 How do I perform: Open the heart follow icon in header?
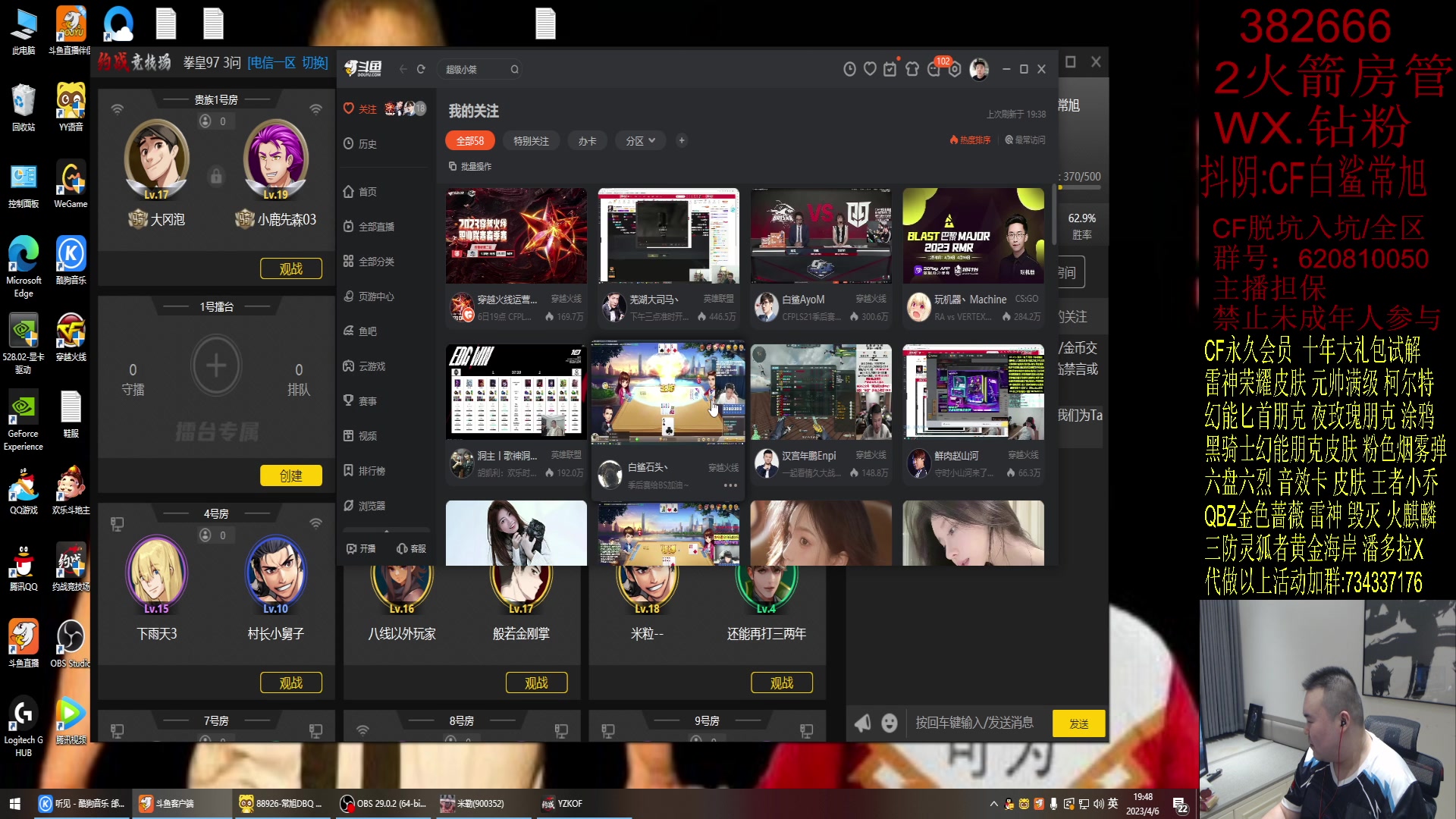click(x=870, y=69)
